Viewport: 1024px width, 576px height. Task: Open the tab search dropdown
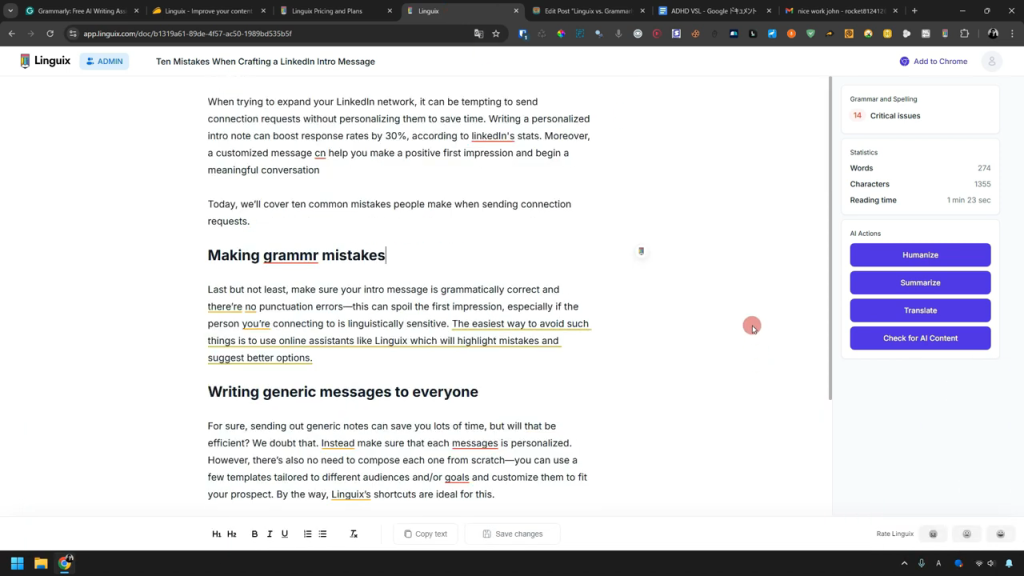(x=10, y=11)
